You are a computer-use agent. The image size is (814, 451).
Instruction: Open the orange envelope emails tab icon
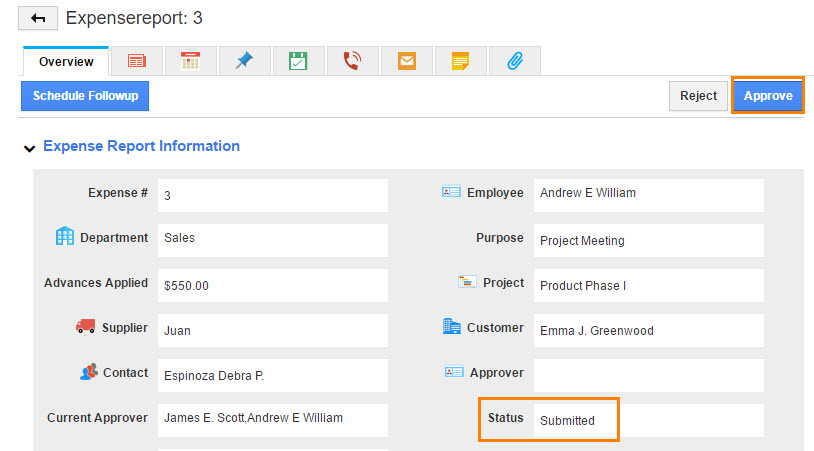click(x=406, y=62)
